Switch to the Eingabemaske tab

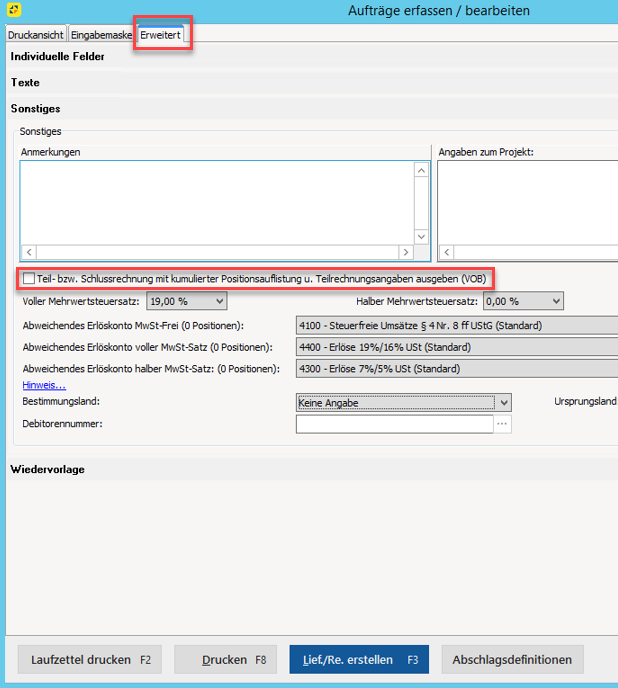click(x=101, y=35)
